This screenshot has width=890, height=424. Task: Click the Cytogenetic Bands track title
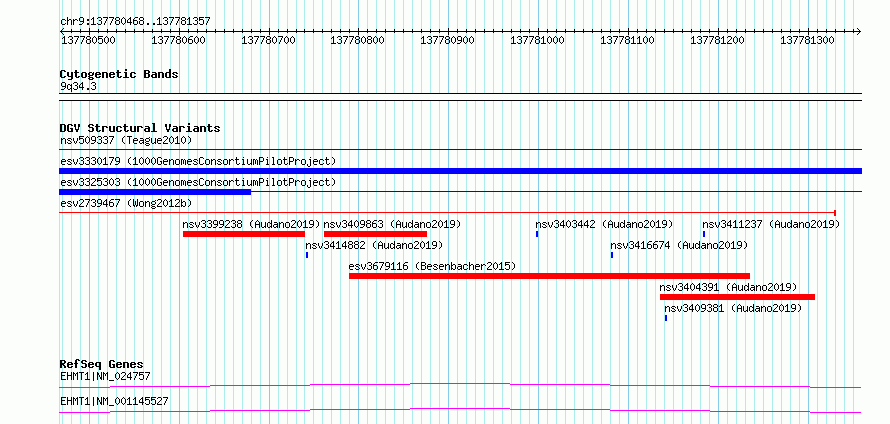pos(119,74)
